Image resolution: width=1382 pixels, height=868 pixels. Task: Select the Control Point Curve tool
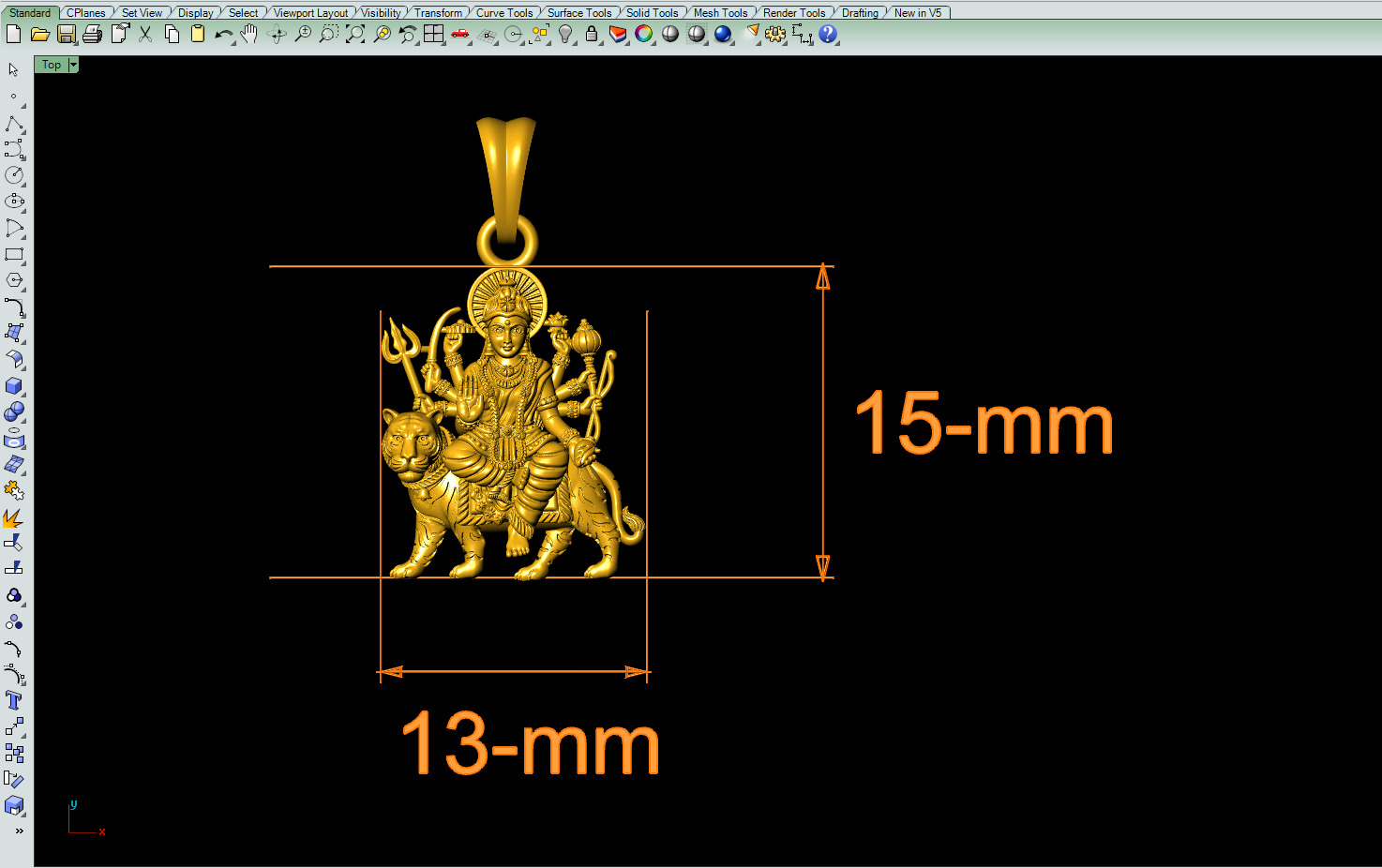(14, 149)
